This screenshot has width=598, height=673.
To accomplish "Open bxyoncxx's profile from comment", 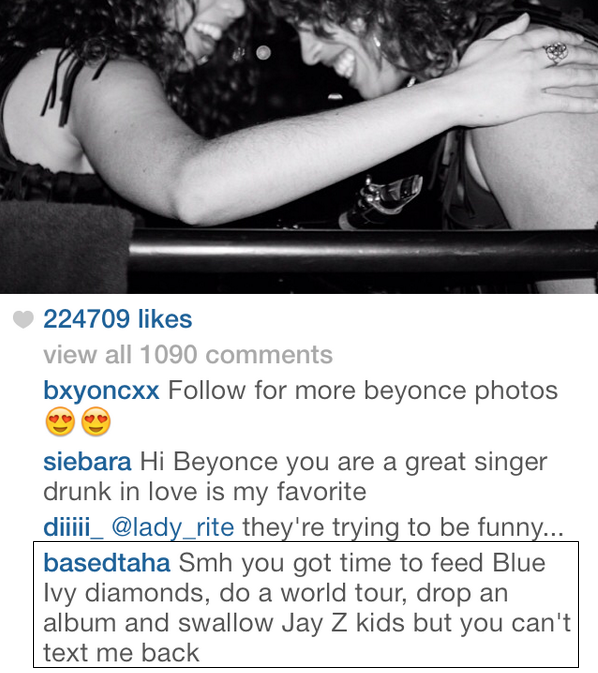I will (101, 391).
